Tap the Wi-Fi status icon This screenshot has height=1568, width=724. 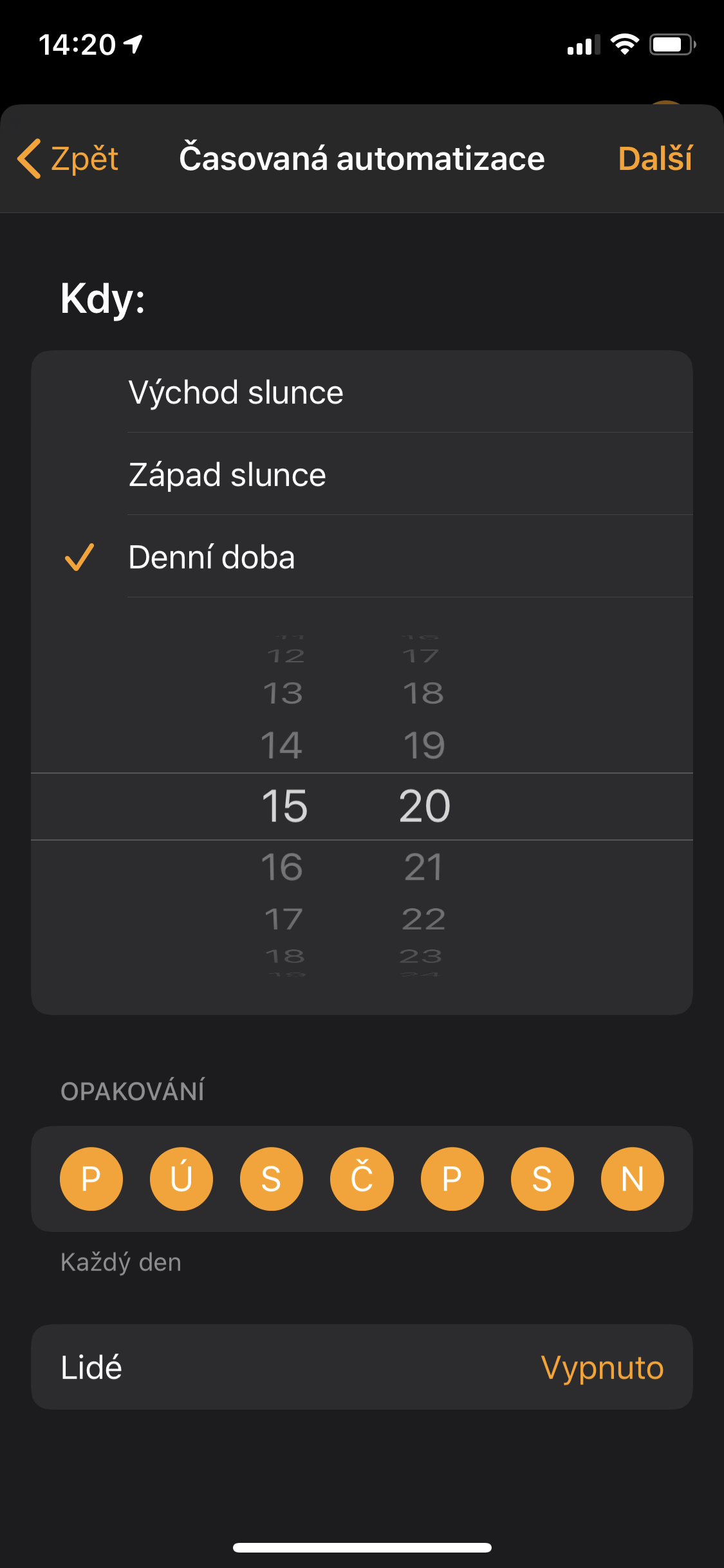click(x=624, y=44)
